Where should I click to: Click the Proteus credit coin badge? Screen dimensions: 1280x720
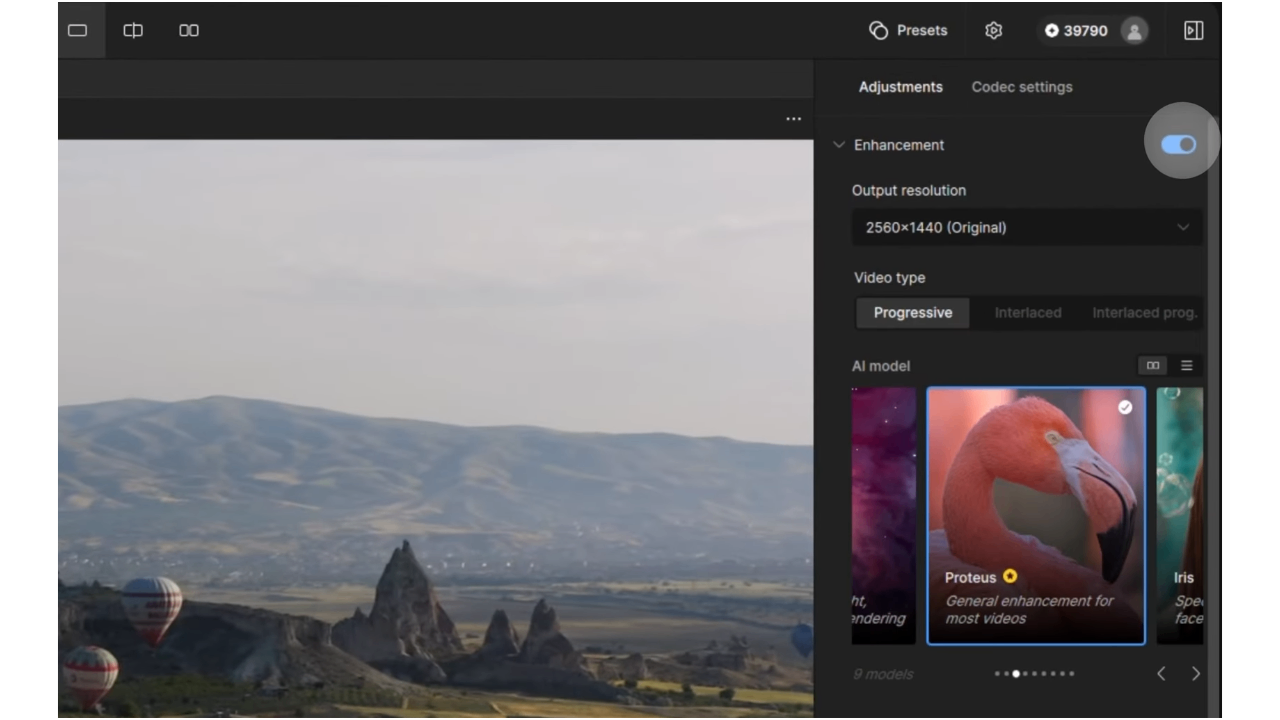click(1010, 576)
